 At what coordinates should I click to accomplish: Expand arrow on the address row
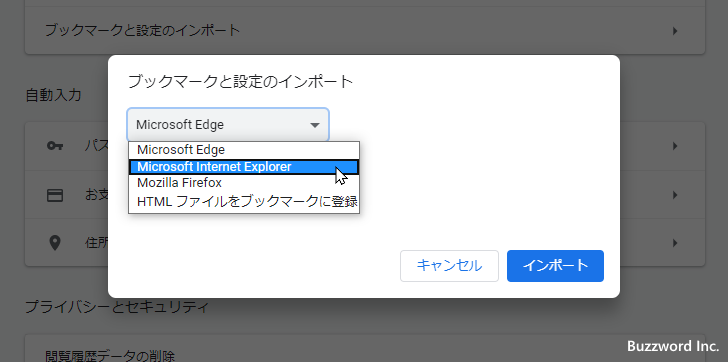(x=675, y=243)
